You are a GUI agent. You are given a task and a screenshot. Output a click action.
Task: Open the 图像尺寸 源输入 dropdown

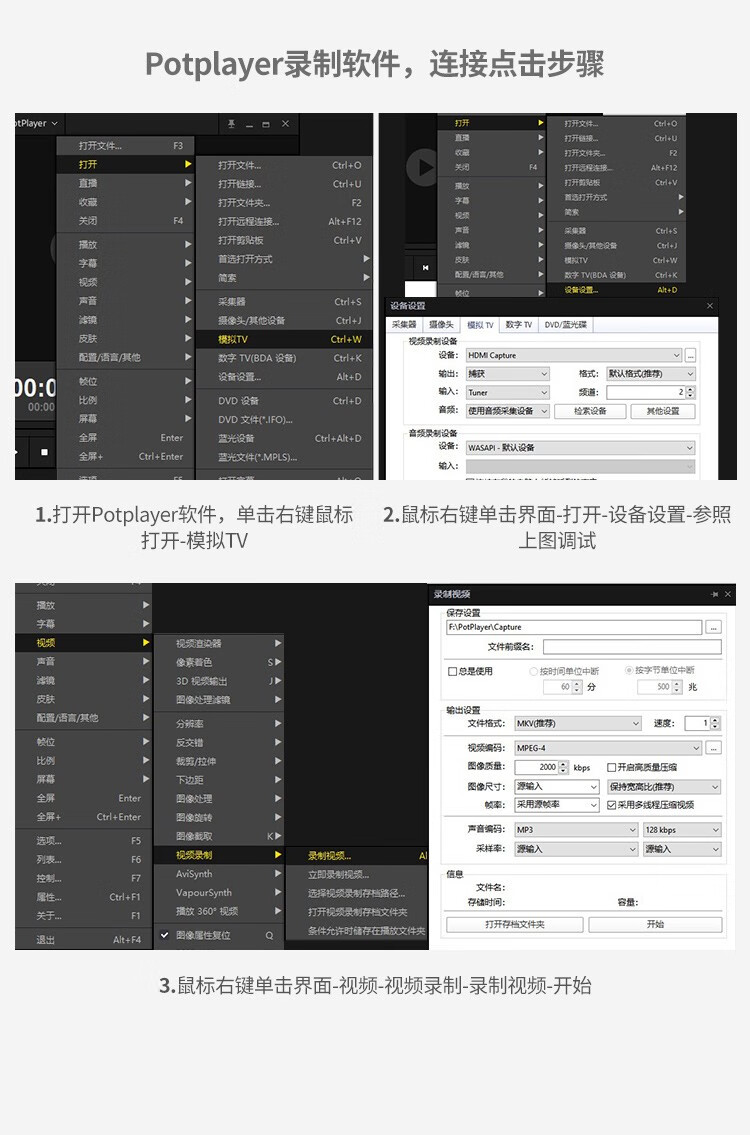[557, 787]
